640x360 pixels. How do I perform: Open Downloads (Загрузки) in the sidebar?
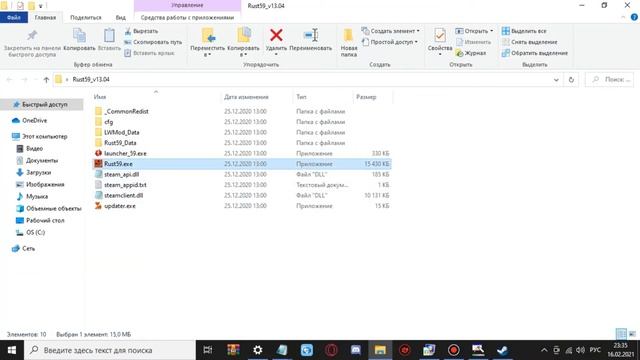click(x=38, y=172)
